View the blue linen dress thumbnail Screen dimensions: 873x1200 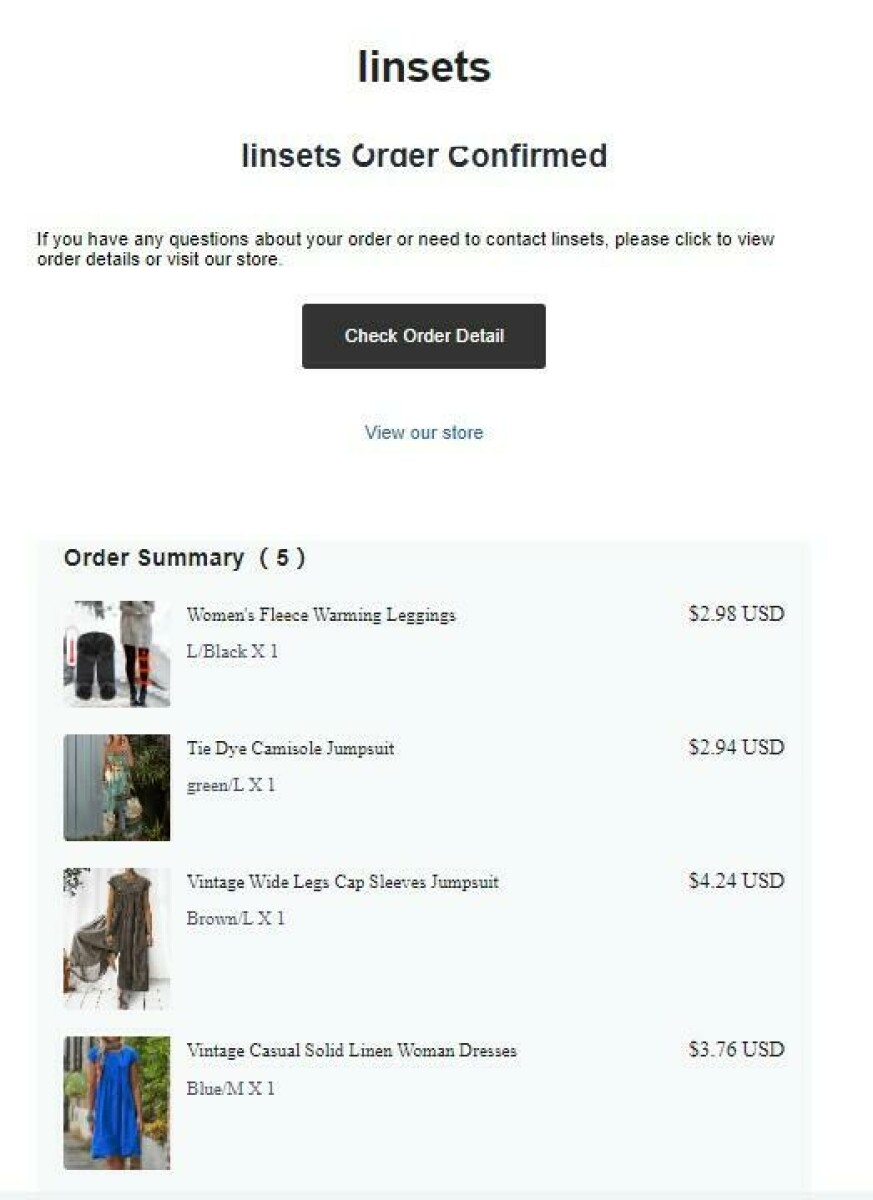[117, 1102]
